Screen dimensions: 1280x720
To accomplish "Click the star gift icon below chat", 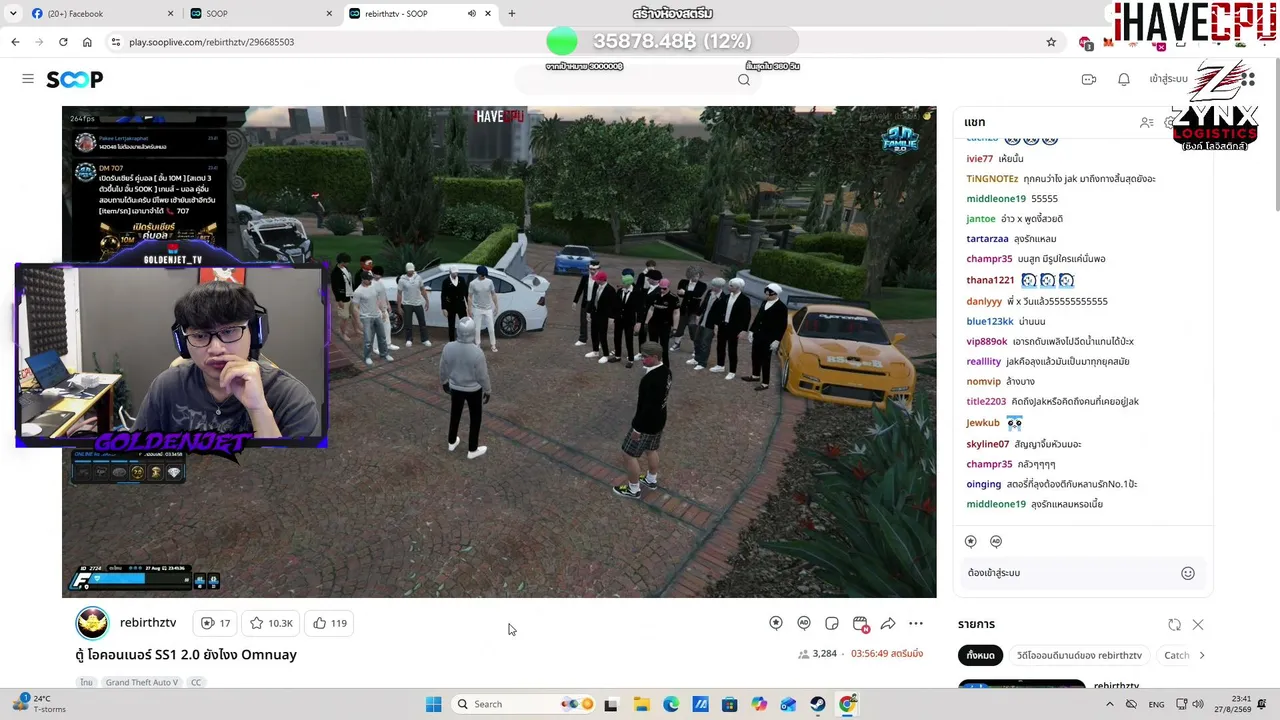I will click(x=970, y=541).
